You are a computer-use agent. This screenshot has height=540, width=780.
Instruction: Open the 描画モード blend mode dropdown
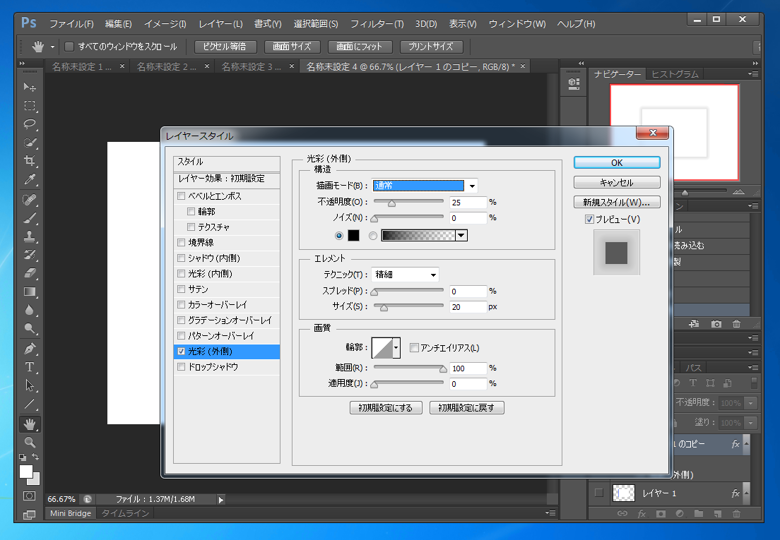click(472, 186)
